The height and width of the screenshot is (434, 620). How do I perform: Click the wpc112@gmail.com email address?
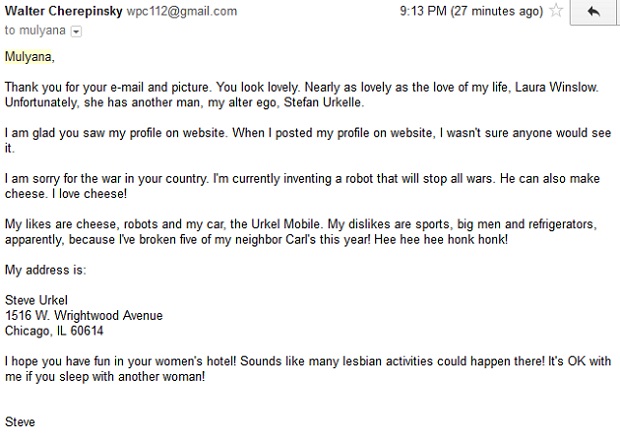pyautogui.click(x=182, y=11)
